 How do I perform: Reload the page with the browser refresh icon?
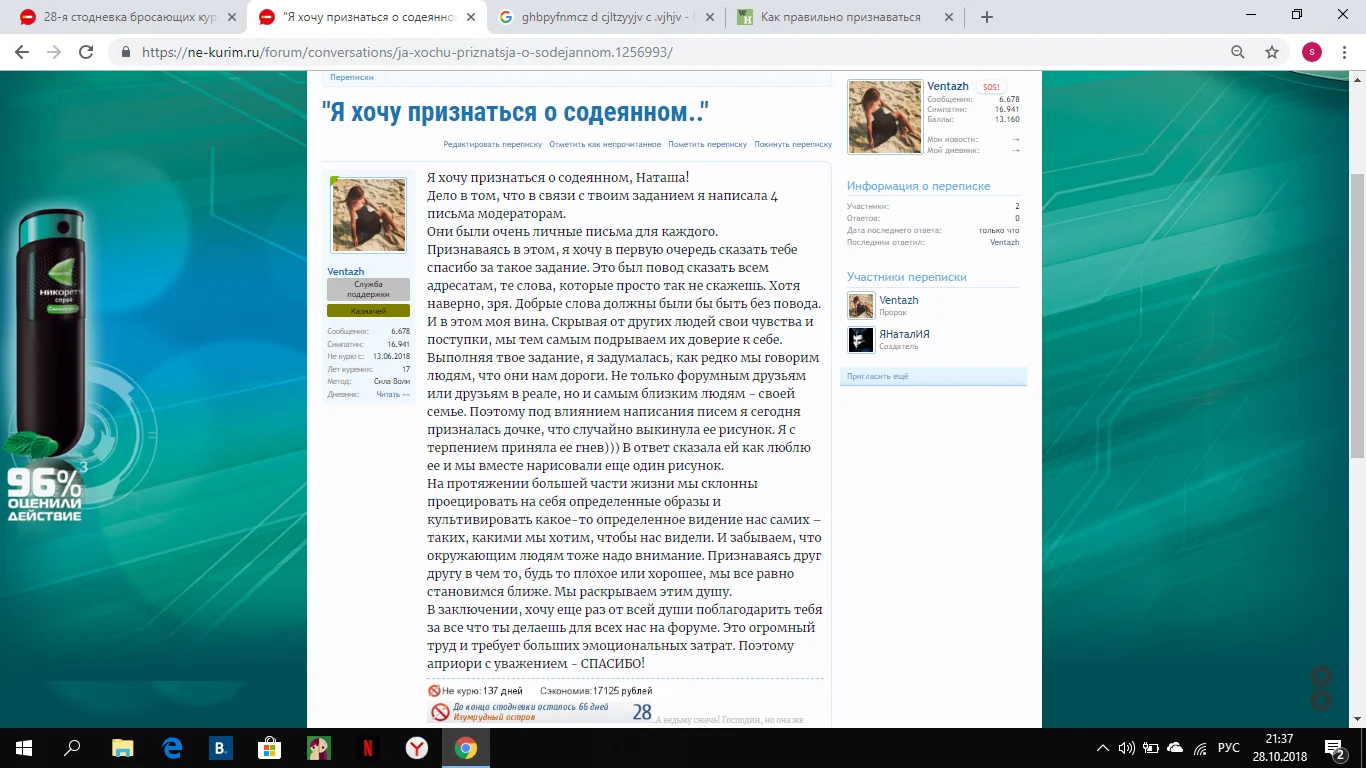point(86,52)
